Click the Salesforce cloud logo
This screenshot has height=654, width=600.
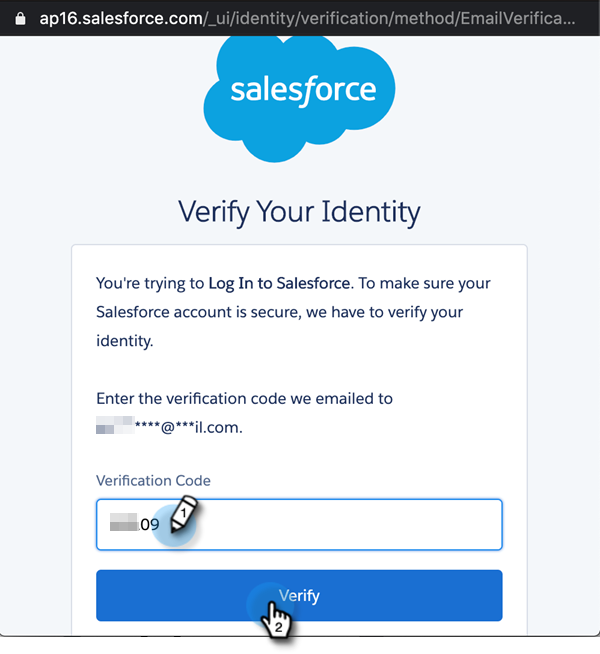click(x=303, y=92)
